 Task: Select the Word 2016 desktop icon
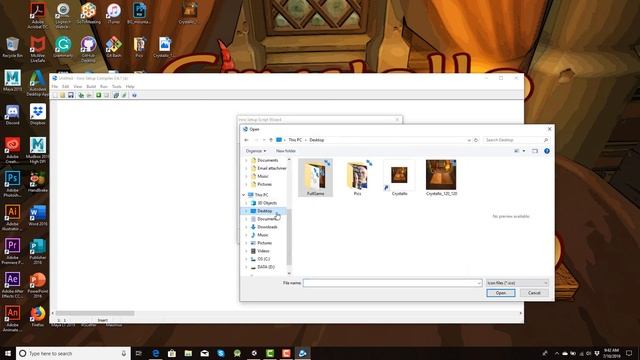(x=38, y=216)
